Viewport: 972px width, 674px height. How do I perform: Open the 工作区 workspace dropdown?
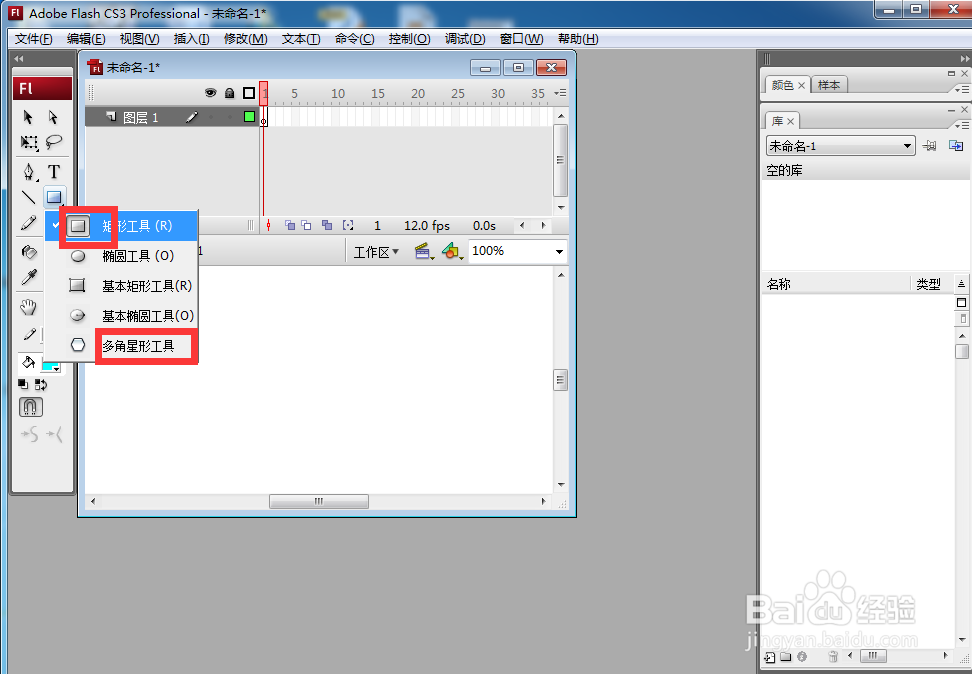(x=376, y=252)
